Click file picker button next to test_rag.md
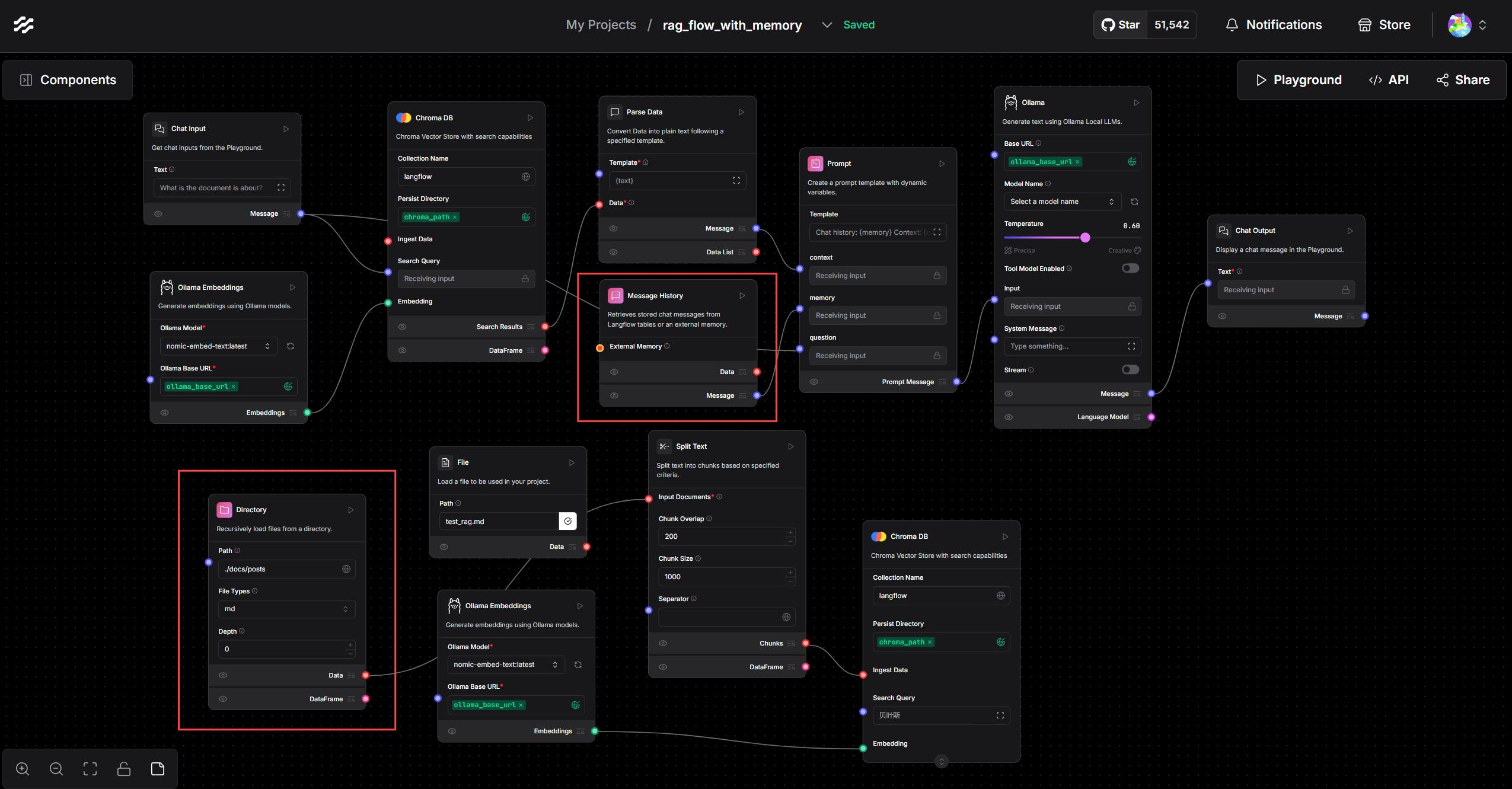This screenshot has width=1512, height=789. [567, 521]
